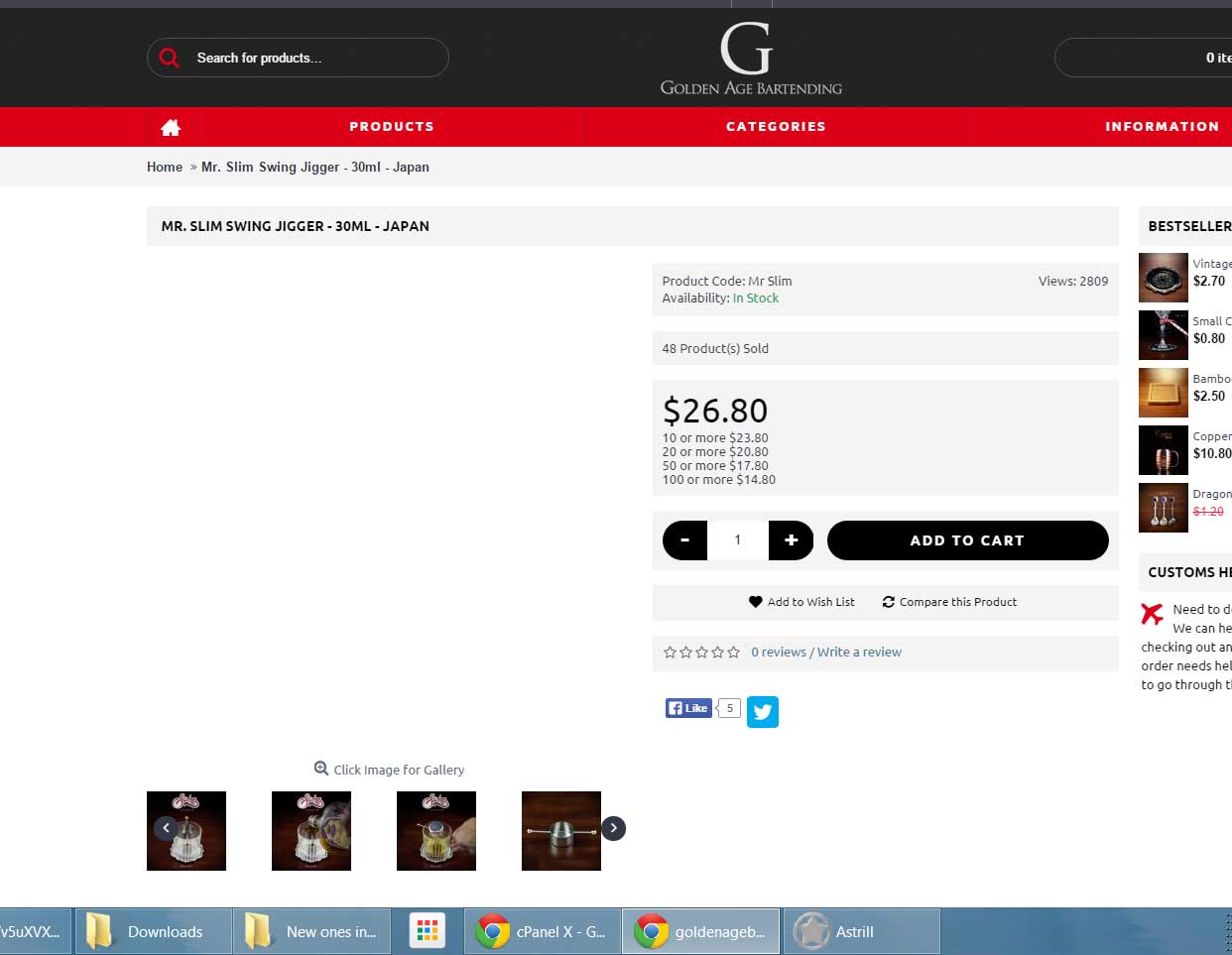Switch to the cPanel X Chrome window
Viewport: 1232px width, 955px height.
pos(543,931)
